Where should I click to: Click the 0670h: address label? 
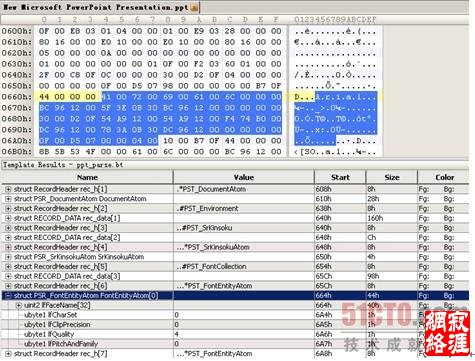pos(17,108)
